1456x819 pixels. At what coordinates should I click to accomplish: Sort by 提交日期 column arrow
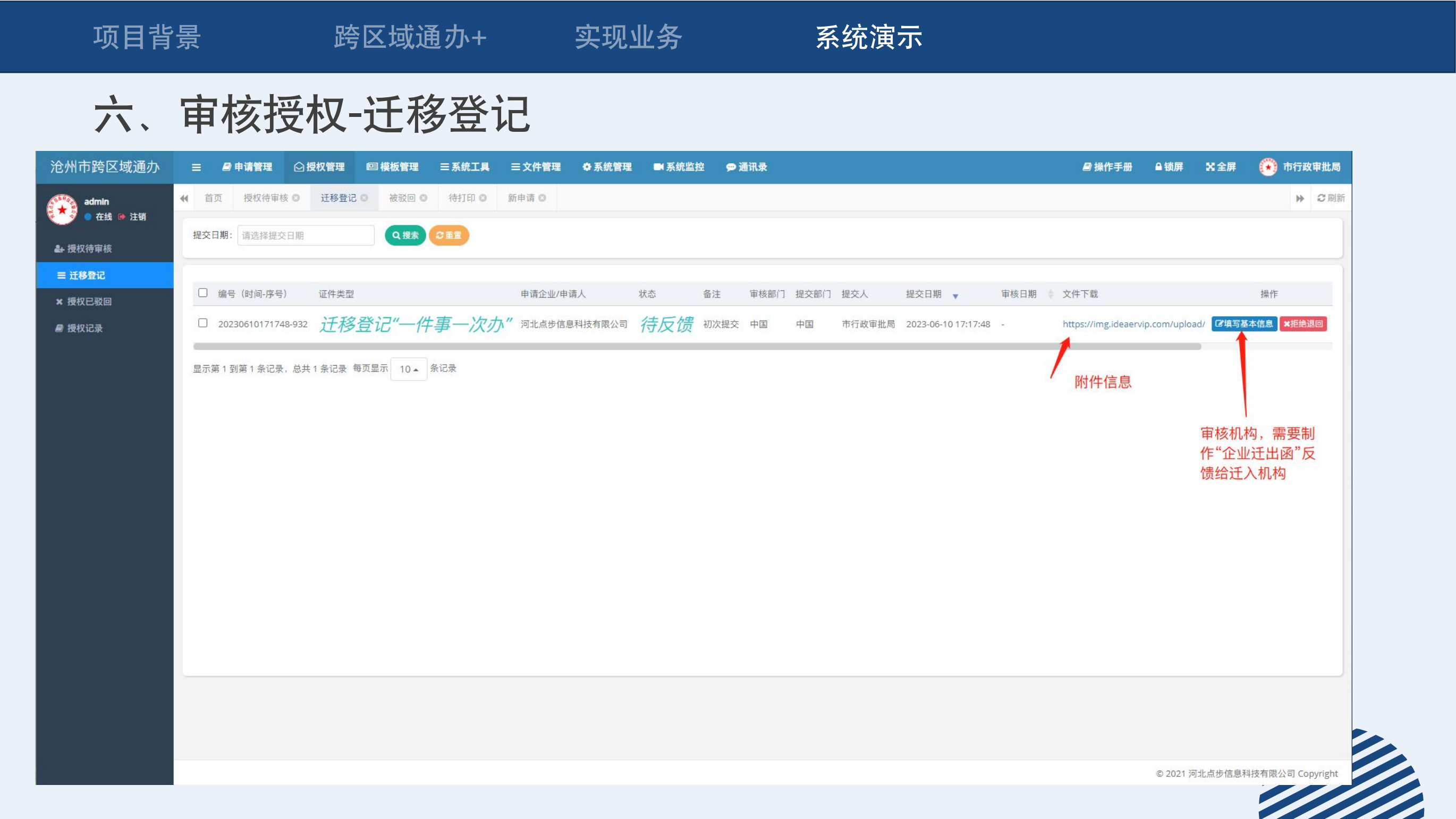955,296
